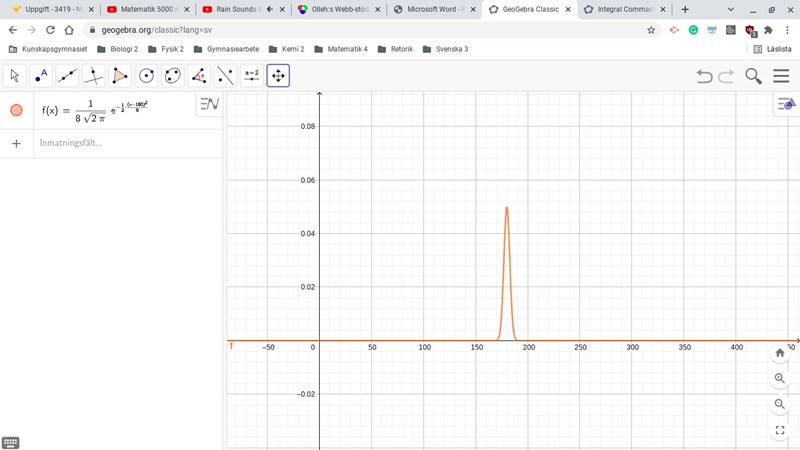
Task: Toggle the graphics view style bar
Action: click(786, 104)
